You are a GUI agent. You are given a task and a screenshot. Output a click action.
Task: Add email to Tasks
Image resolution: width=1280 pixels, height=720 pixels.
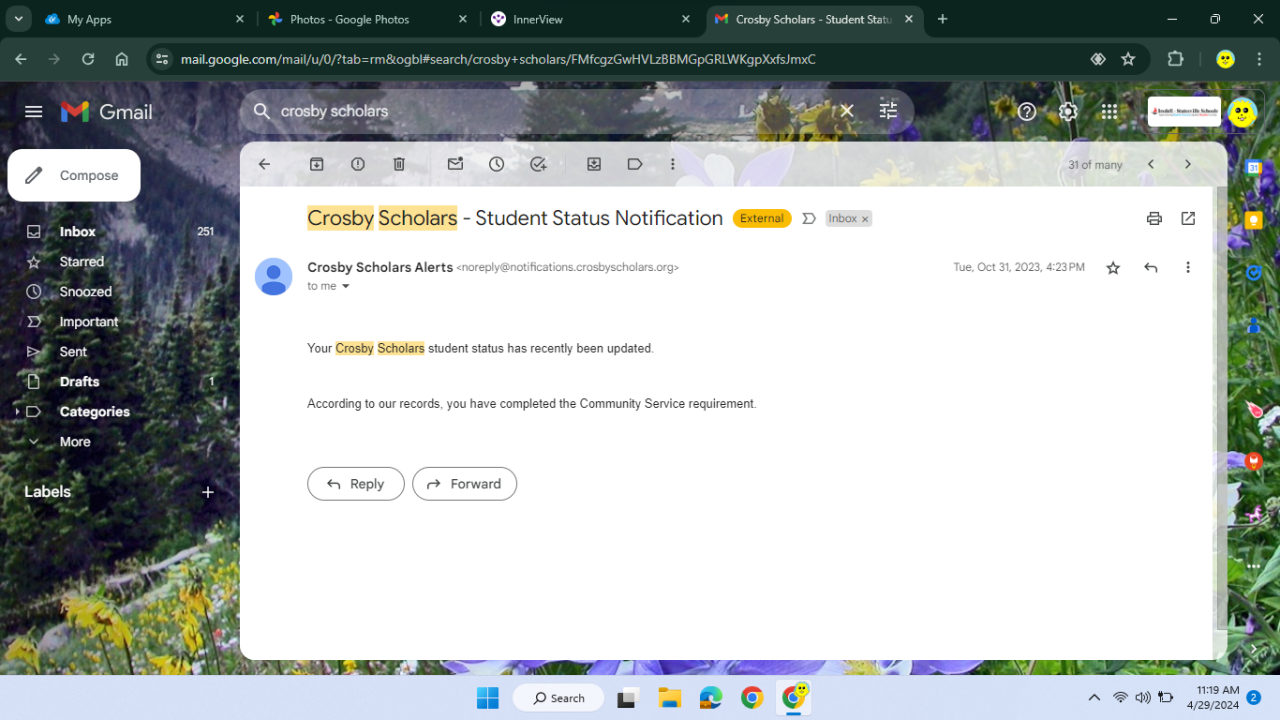[539, 164]
